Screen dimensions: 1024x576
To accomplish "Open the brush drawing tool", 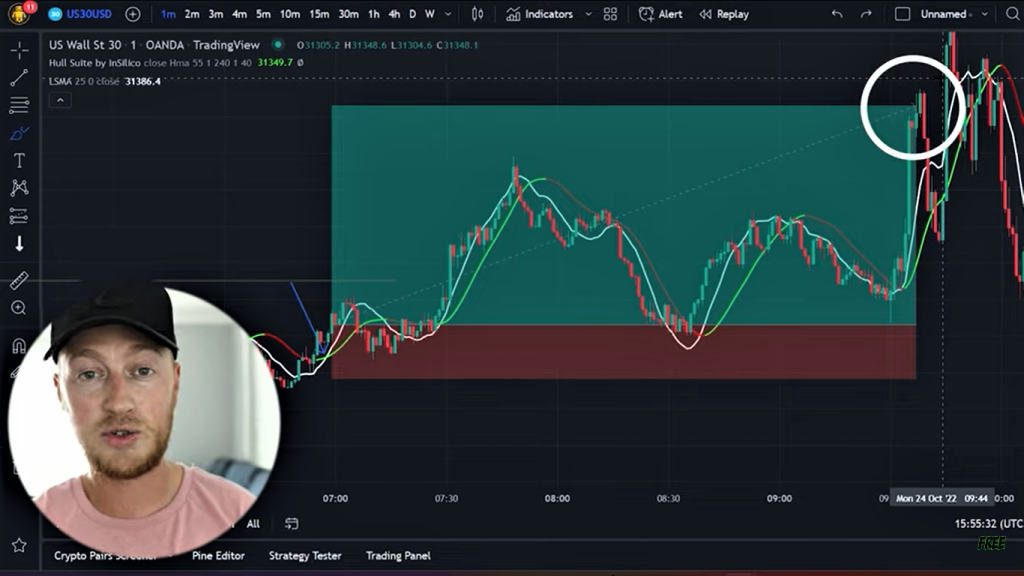I will (x=19, y=133).
